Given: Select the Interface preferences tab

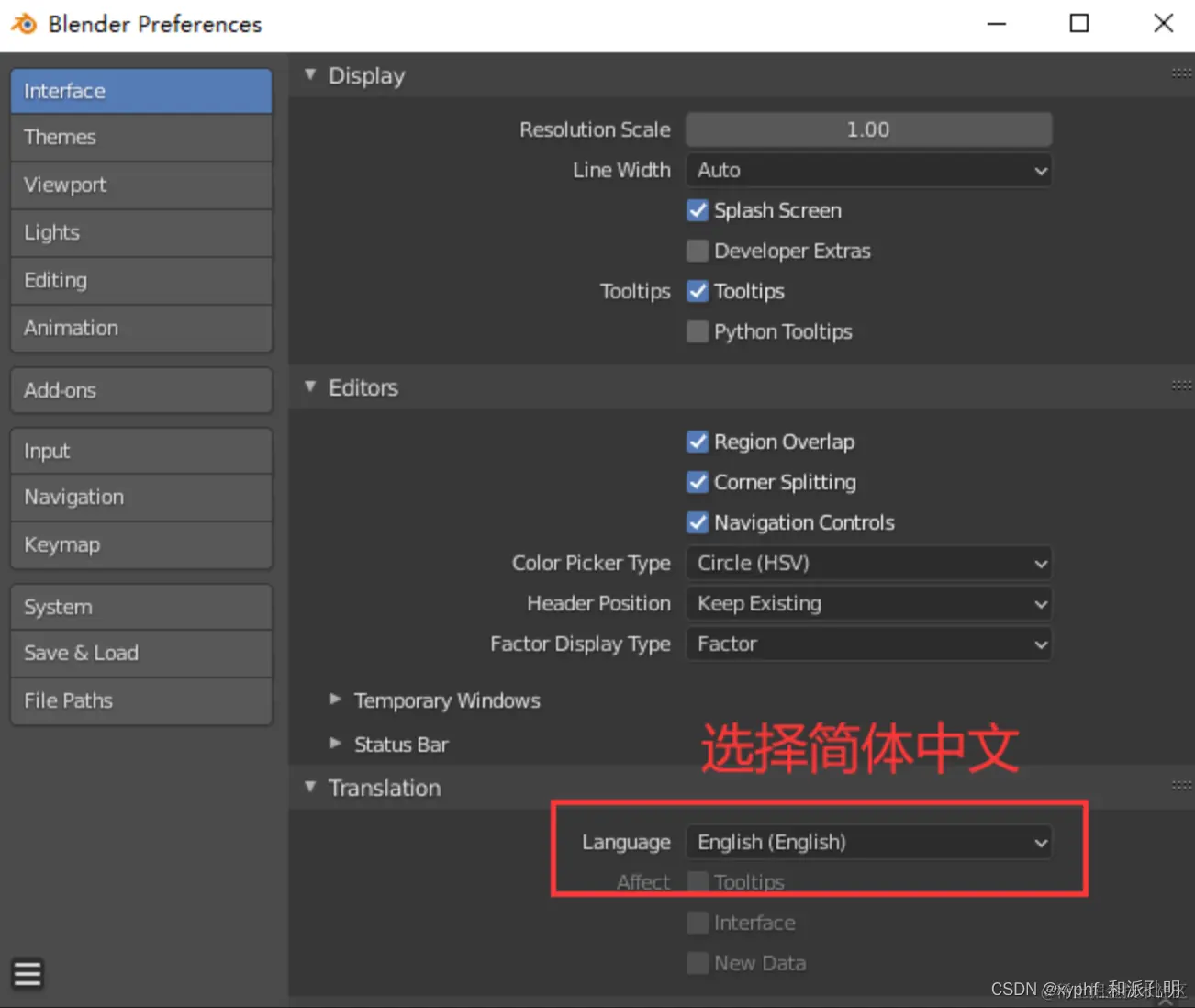Looking at the screenshot, I should [x=141, y=91].
